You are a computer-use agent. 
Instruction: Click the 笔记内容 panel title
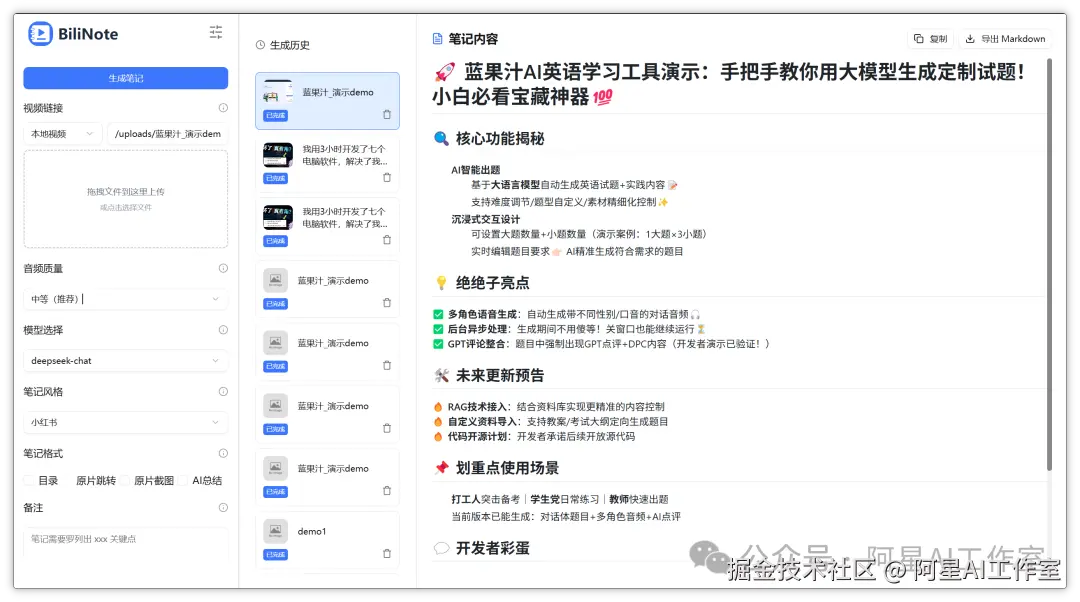[x=472, y=39]
